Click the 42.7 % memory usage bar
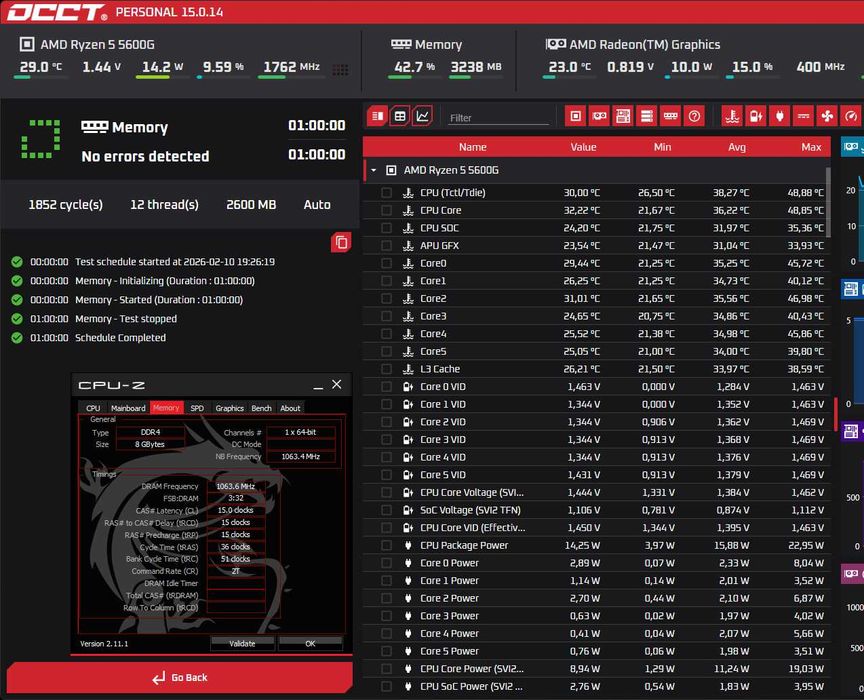864x700 pixels. [413, 77]
